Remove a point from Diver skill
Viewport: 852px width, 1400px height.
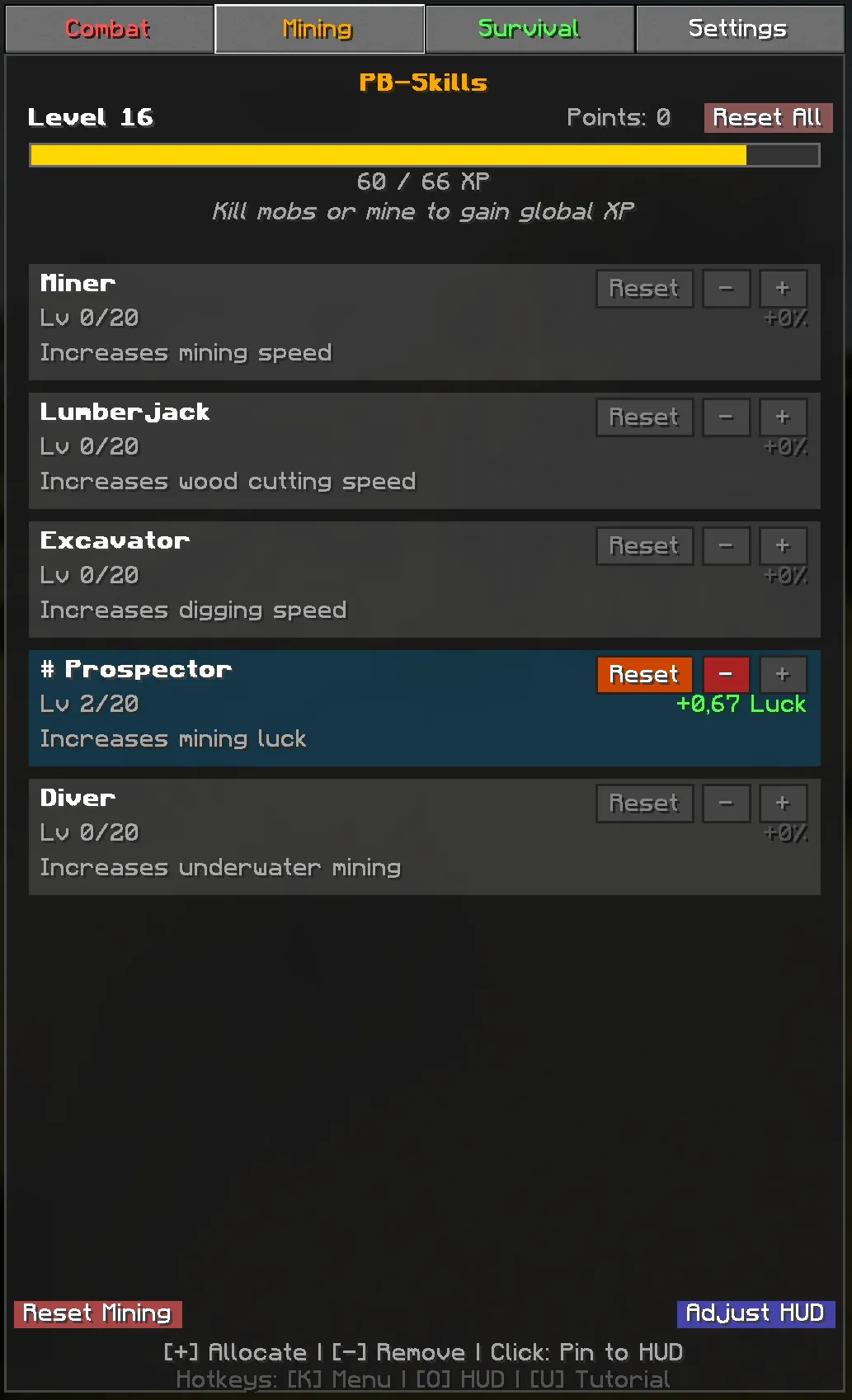726,804
